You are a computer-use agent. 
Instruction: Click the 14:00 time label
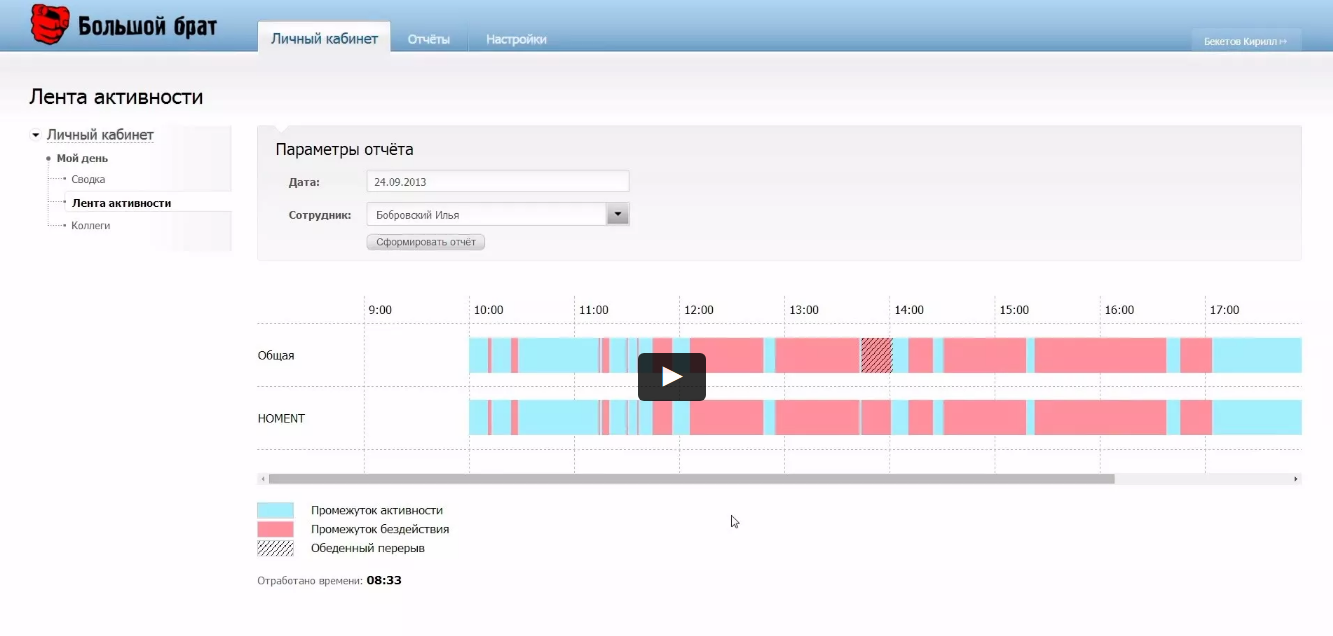tap(909, 310)
